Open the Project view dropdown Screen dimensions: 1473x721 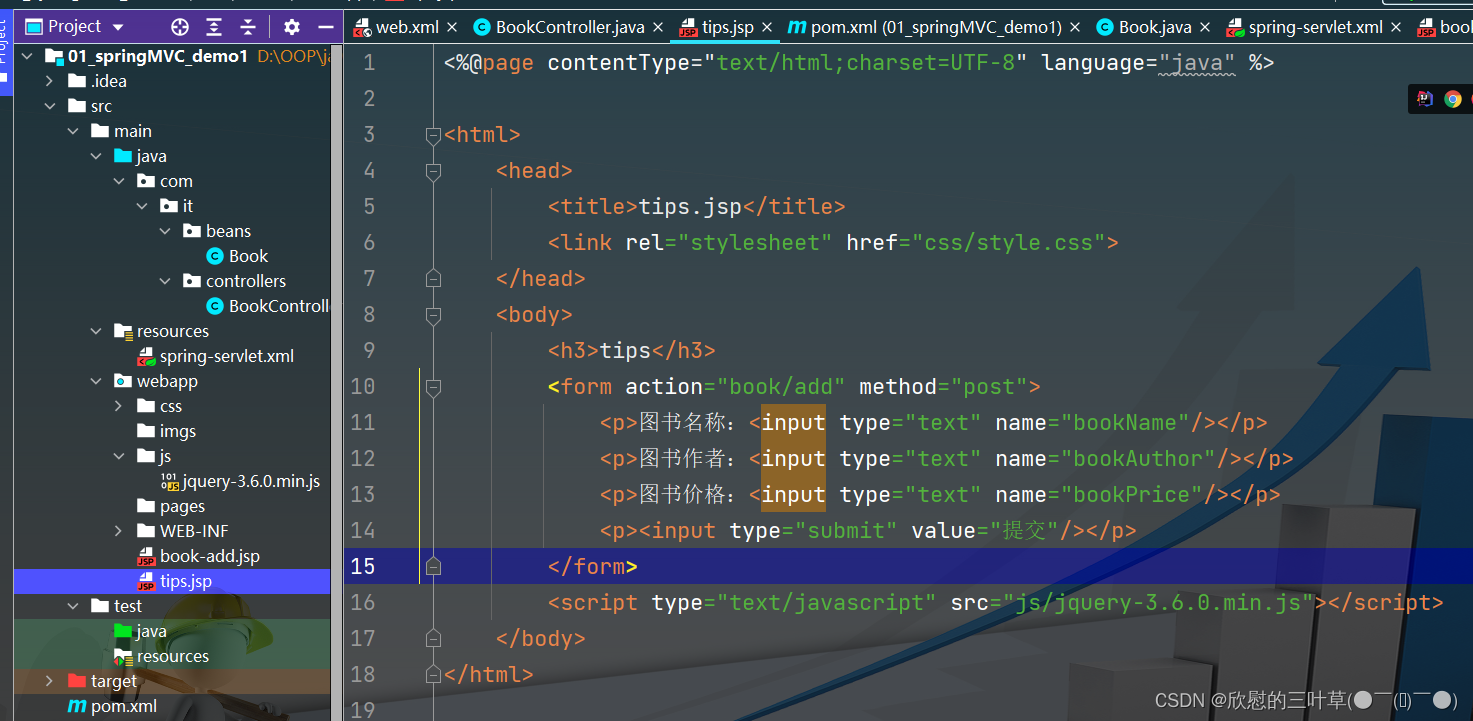point(119,27)
